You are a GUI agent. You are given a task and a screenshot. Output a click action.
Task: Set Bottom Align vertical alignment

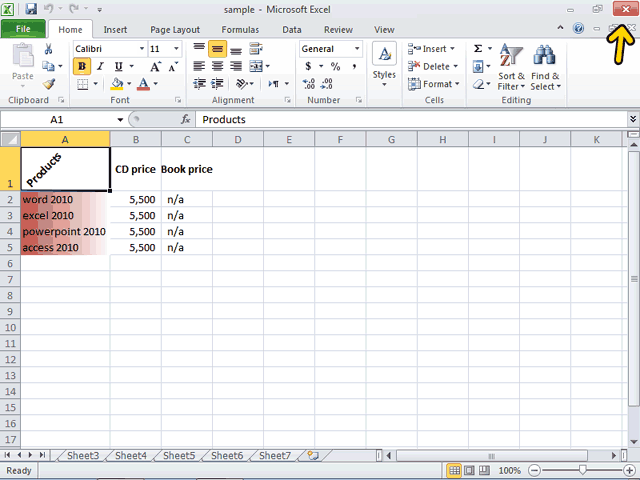point(236,49)
